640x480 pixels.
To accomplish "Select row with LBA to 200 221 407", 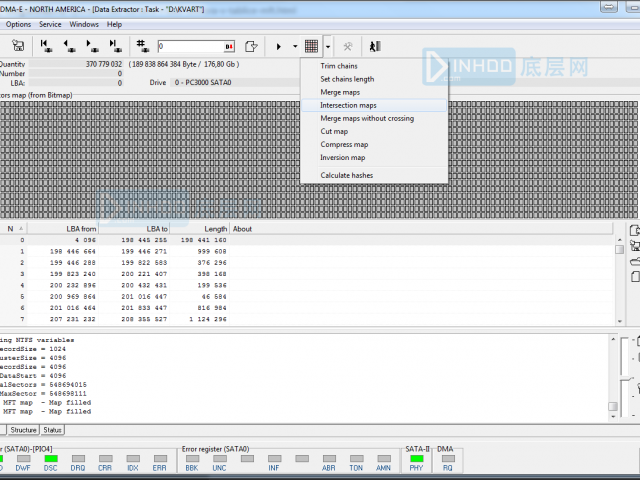I will point(307,274).
